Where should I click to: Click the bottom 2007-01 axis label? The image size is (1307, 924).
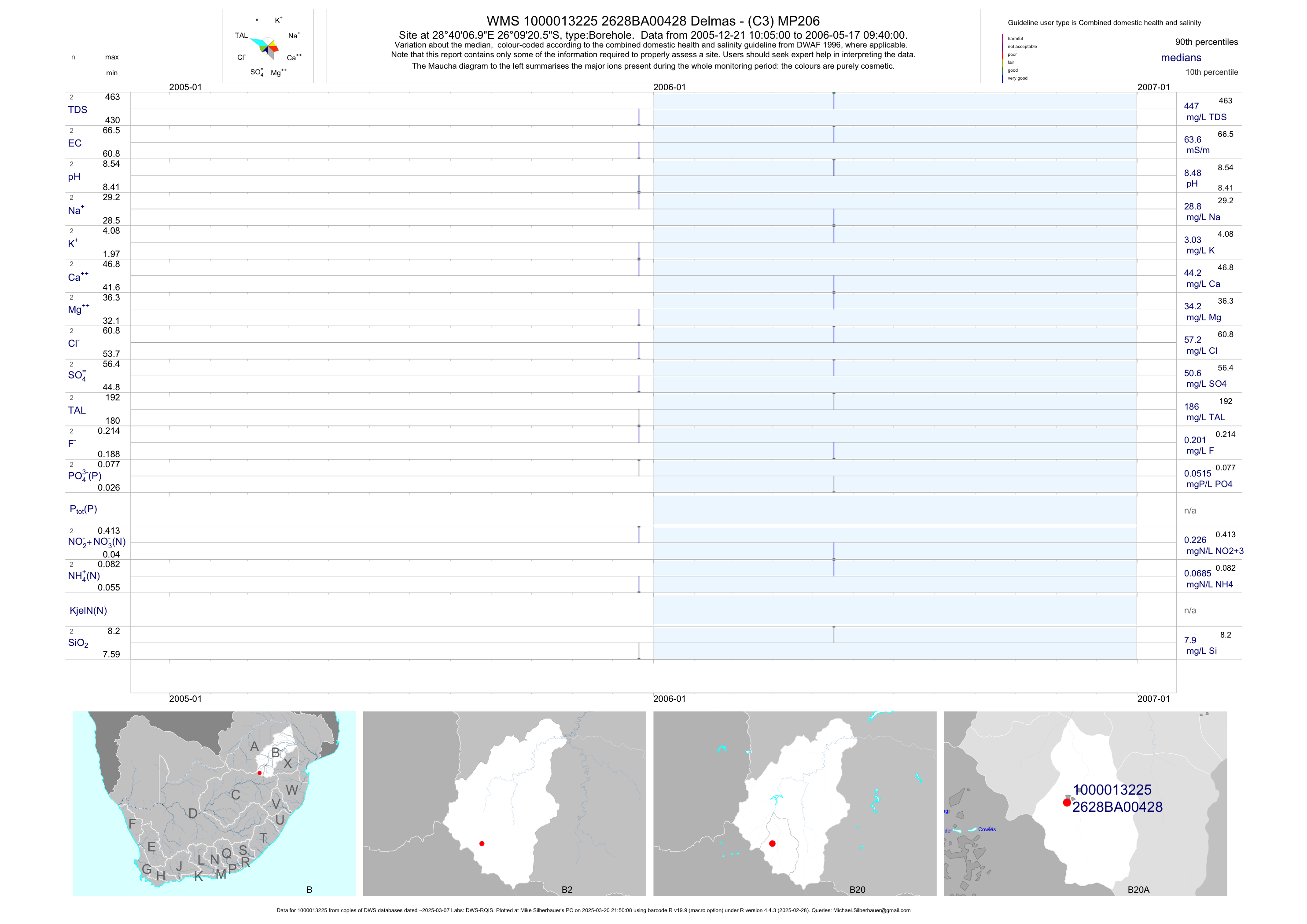(x=1153, y=699)
